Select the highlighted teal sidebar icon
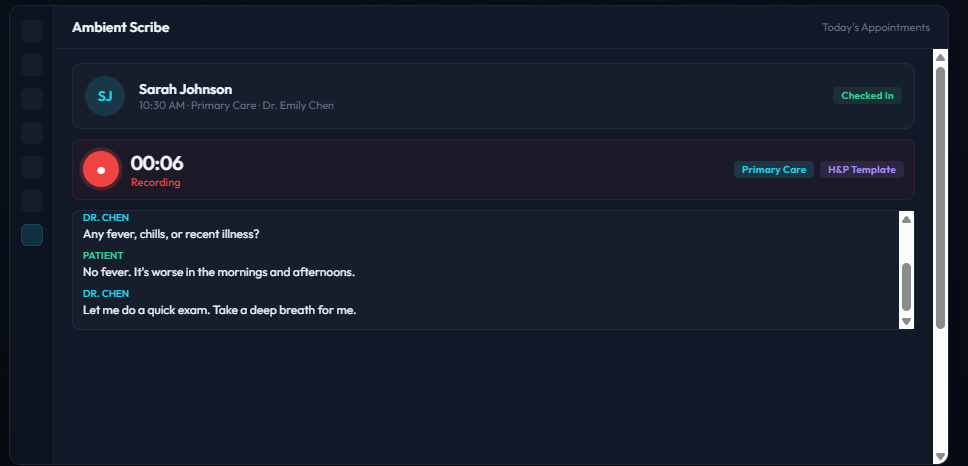Screen dimensions: 968x466 tap(32, 235)
